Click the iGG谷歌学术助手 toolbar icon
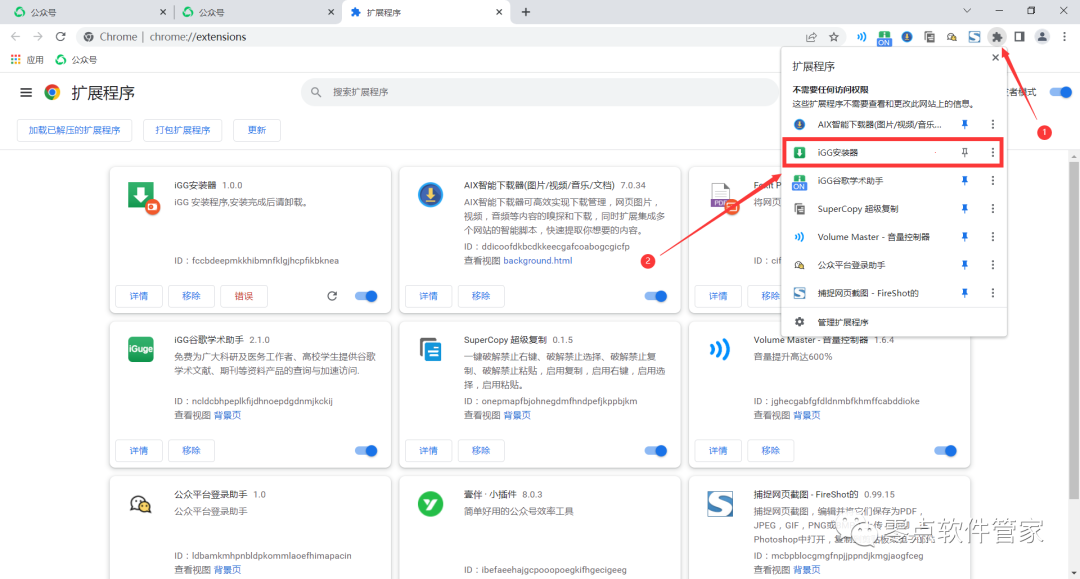 [884, 38]
